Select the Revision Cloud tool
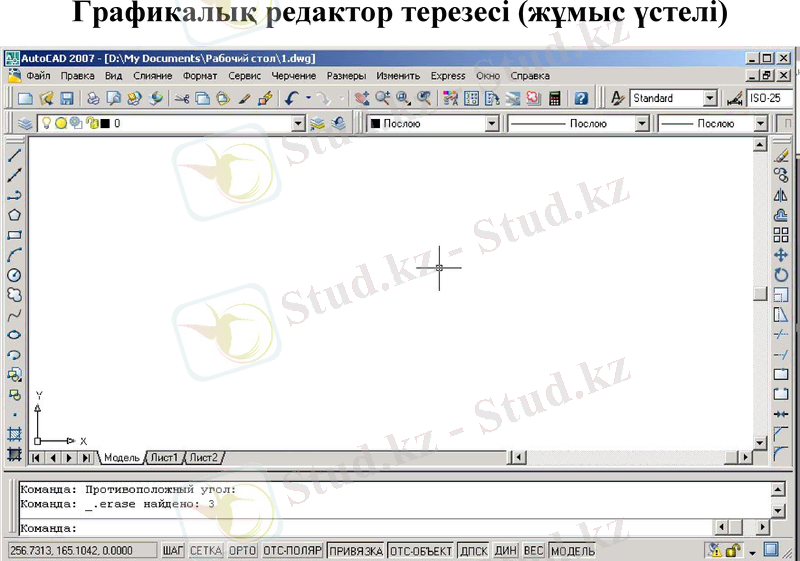This screenshot has width=800, height=561. 14,295
